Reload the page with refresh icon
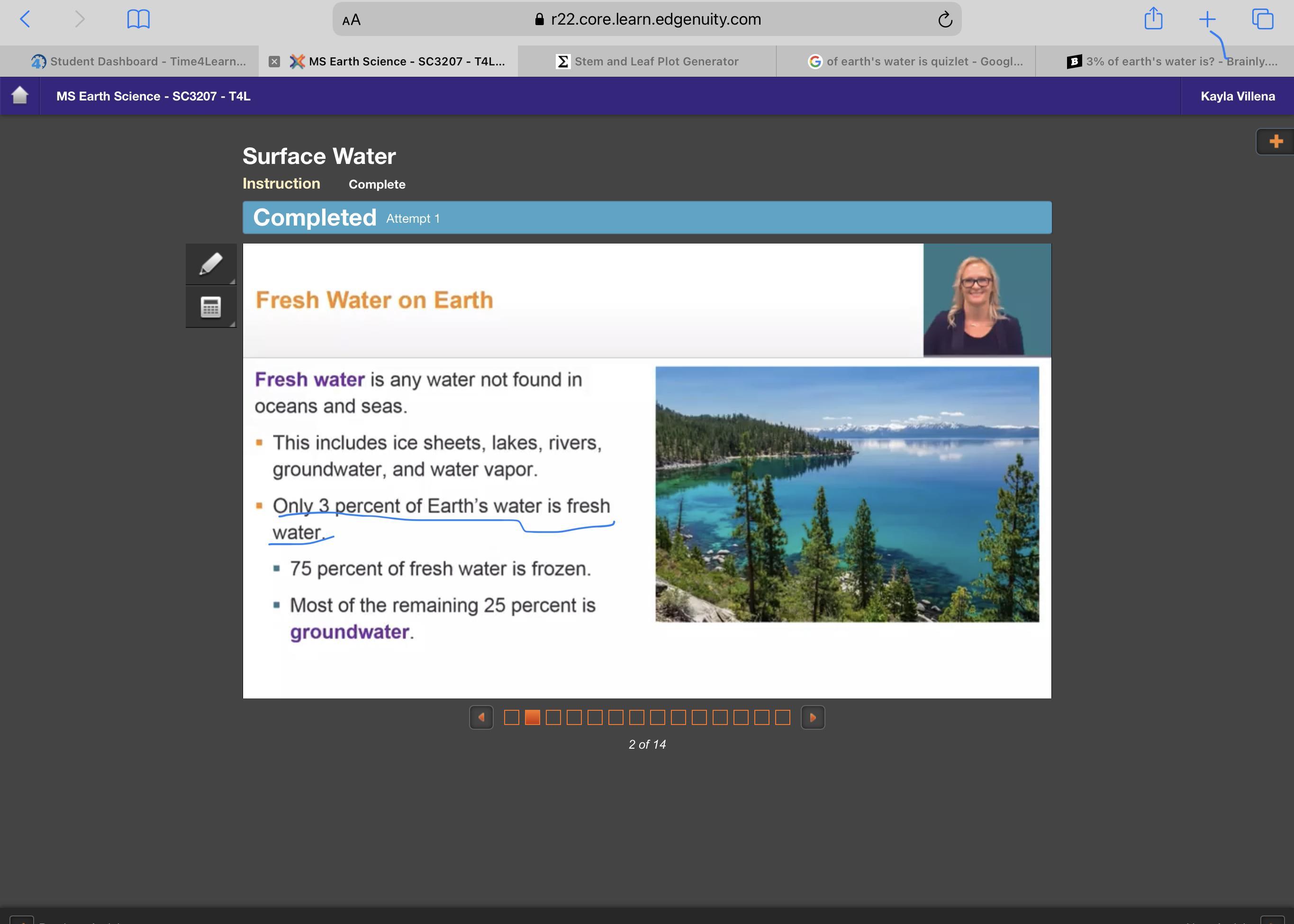1294x924 pixels. [945, 19]
